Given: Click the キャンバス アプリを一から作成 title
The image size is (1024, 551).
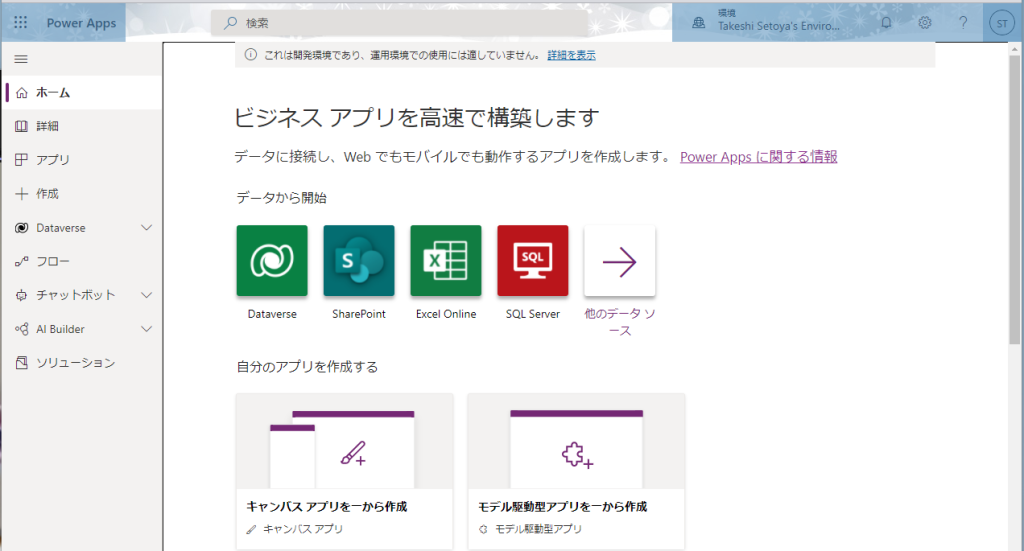Looking at the screenshot, I should click(327, 507).
